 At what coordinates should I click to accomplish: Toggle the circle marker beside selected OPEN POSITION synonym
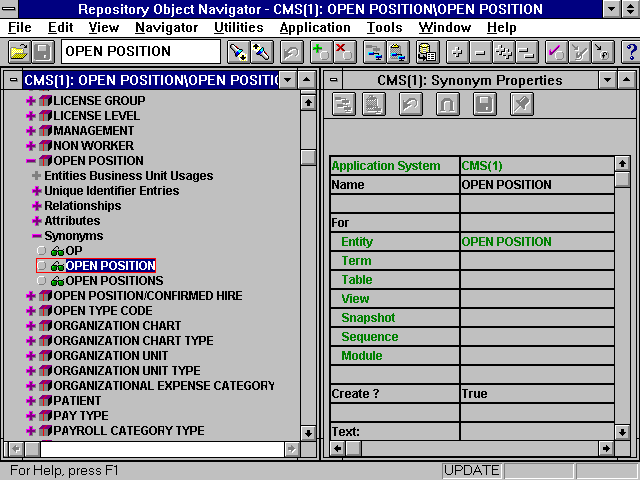click(x=41, y=266)
